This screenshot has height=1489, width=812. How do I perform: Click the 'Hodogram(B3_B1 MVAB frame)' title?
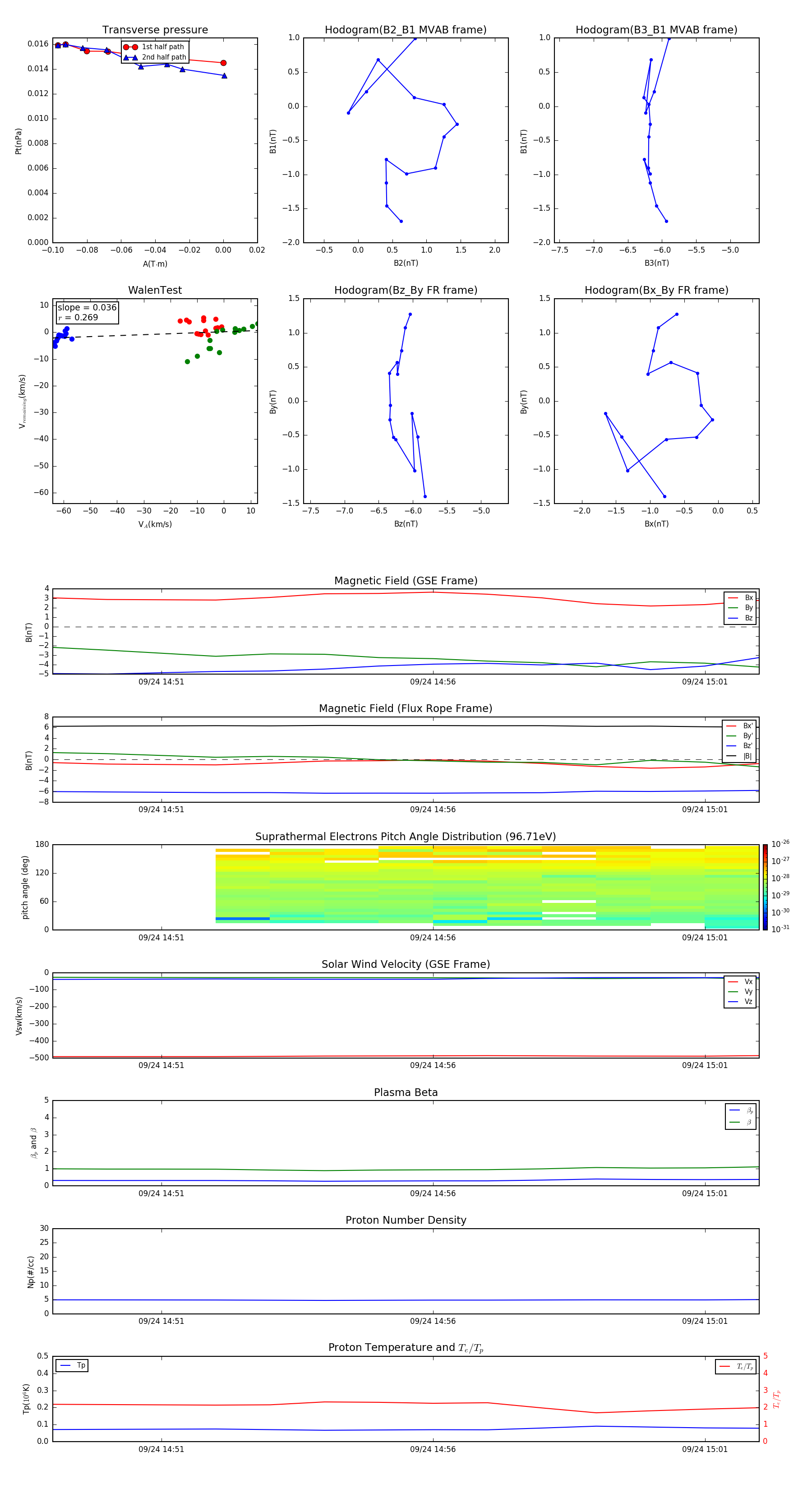656,30
